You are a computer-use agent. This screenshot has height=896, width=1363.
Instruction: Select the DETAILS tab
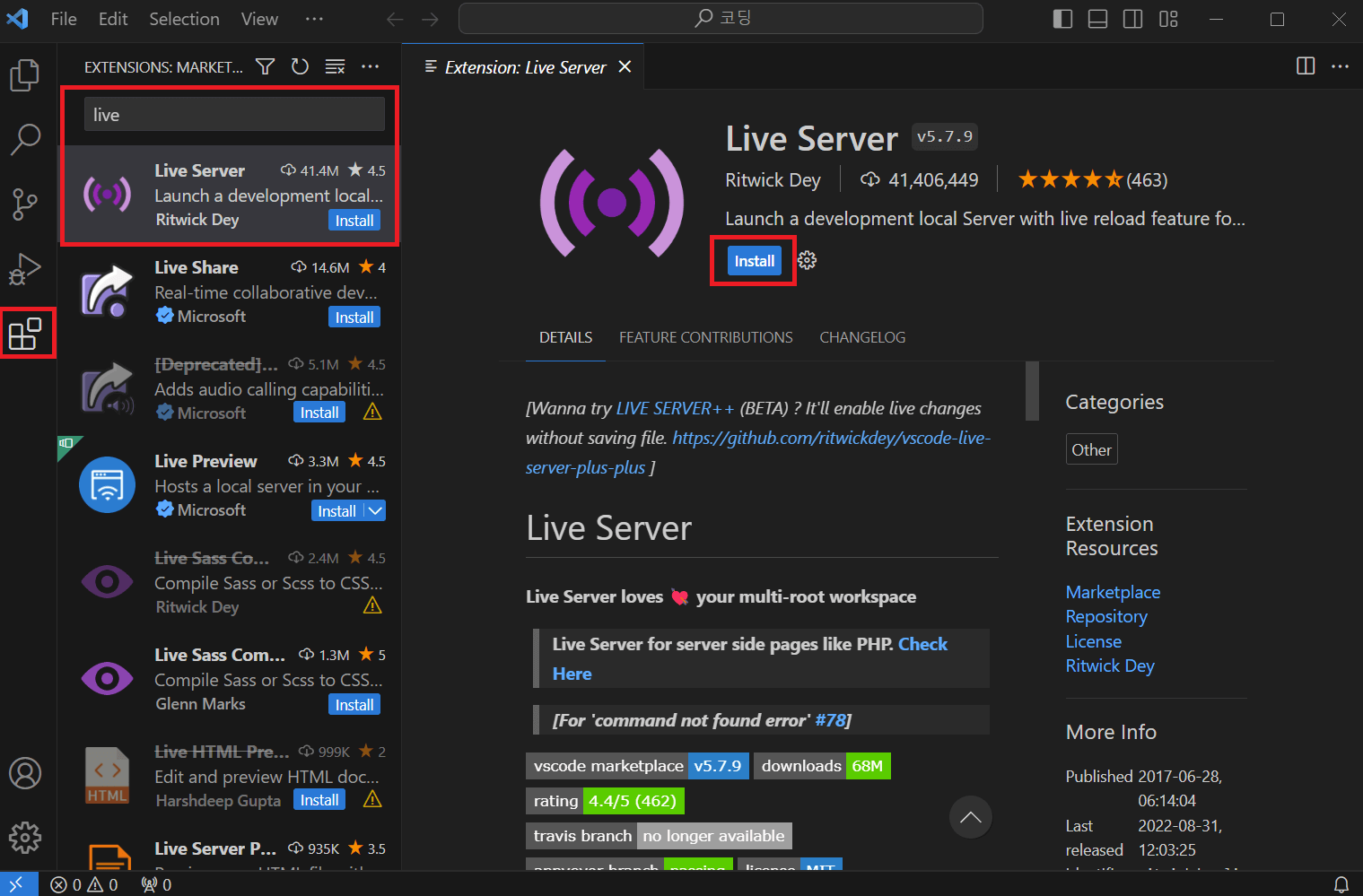click(x=565, y=337)
